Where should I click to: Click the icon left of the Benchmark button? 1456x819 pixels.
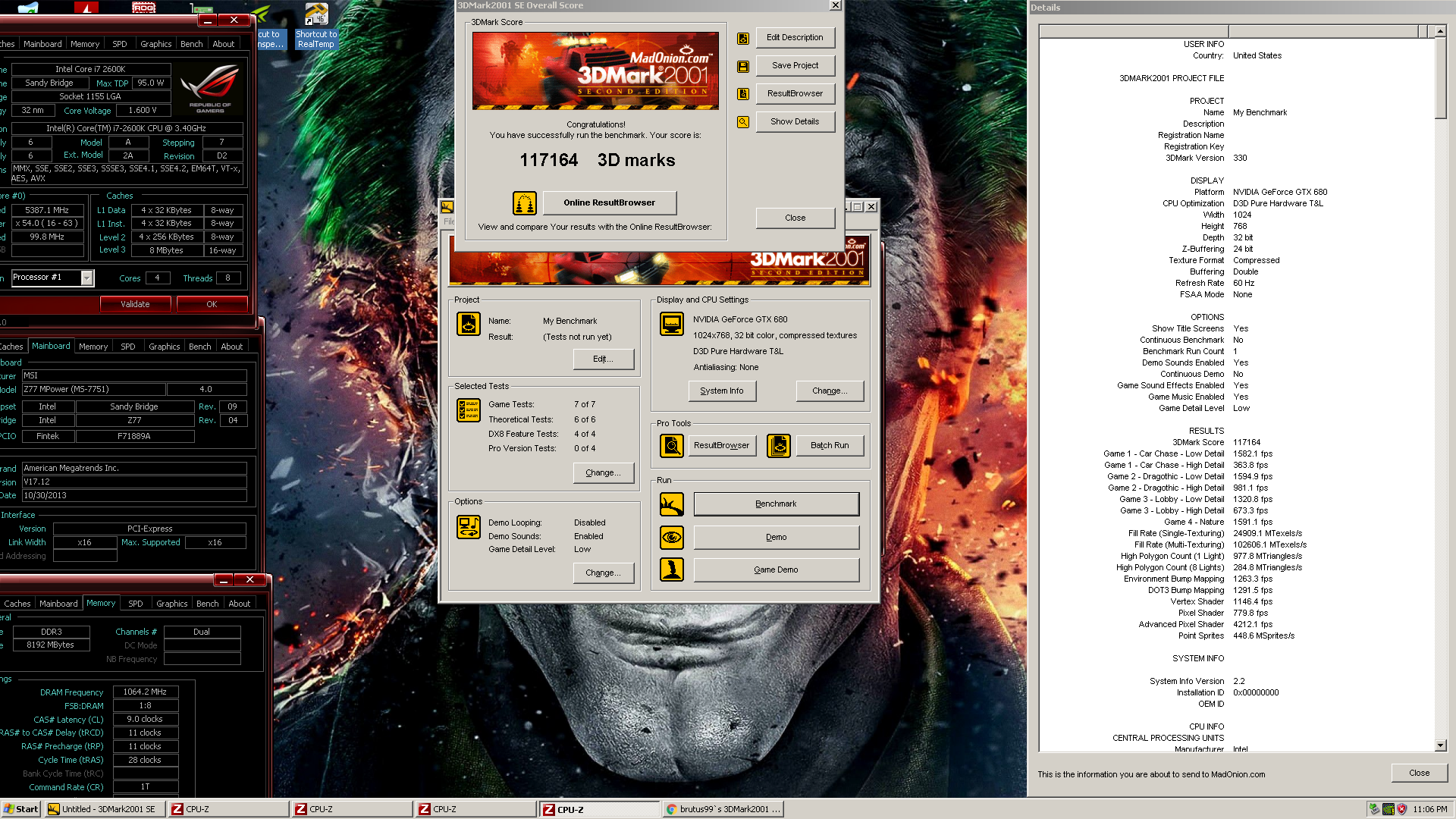[x=672, y=504]
